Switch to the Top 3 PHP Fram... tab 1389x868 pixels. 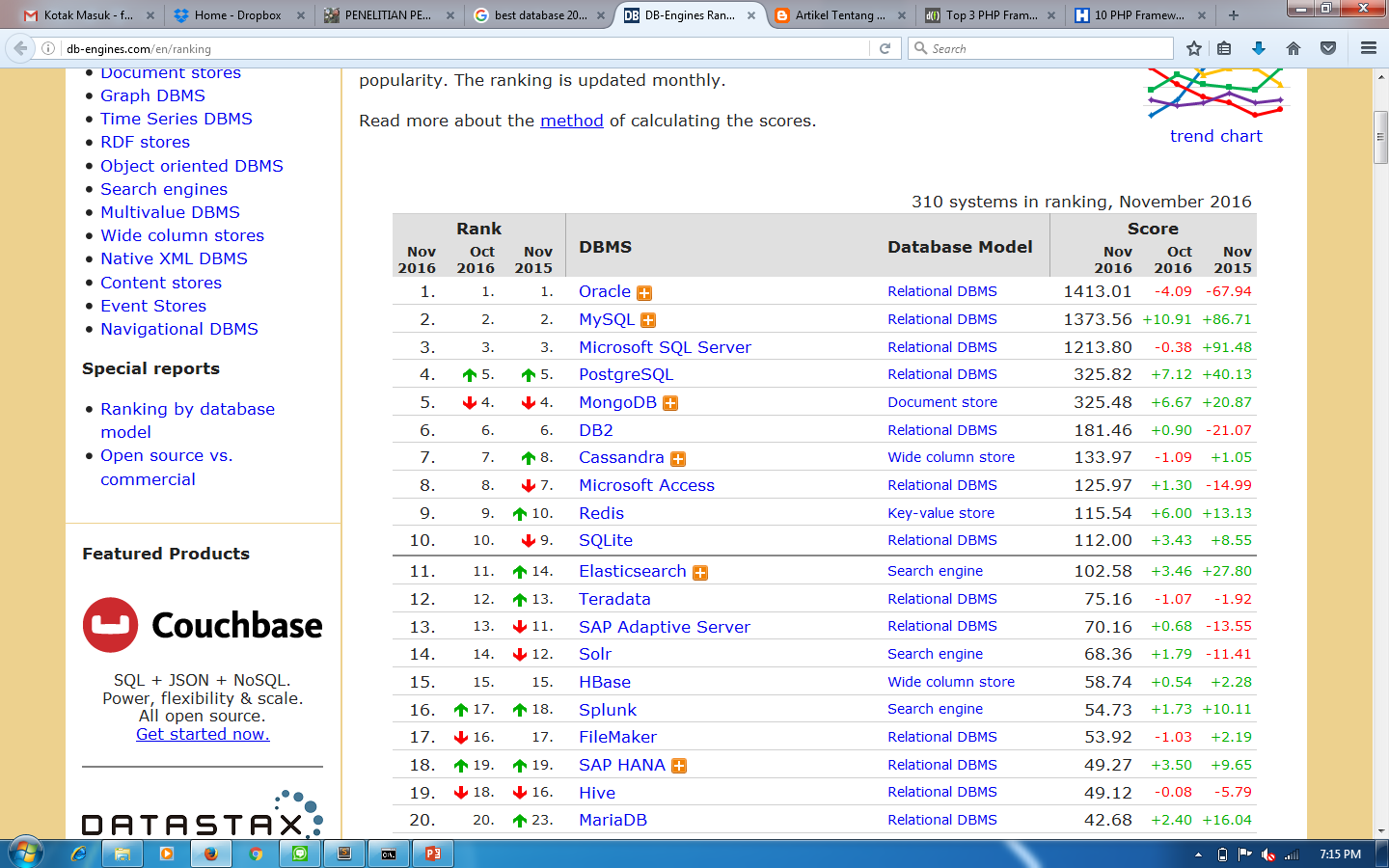point(991,15)
